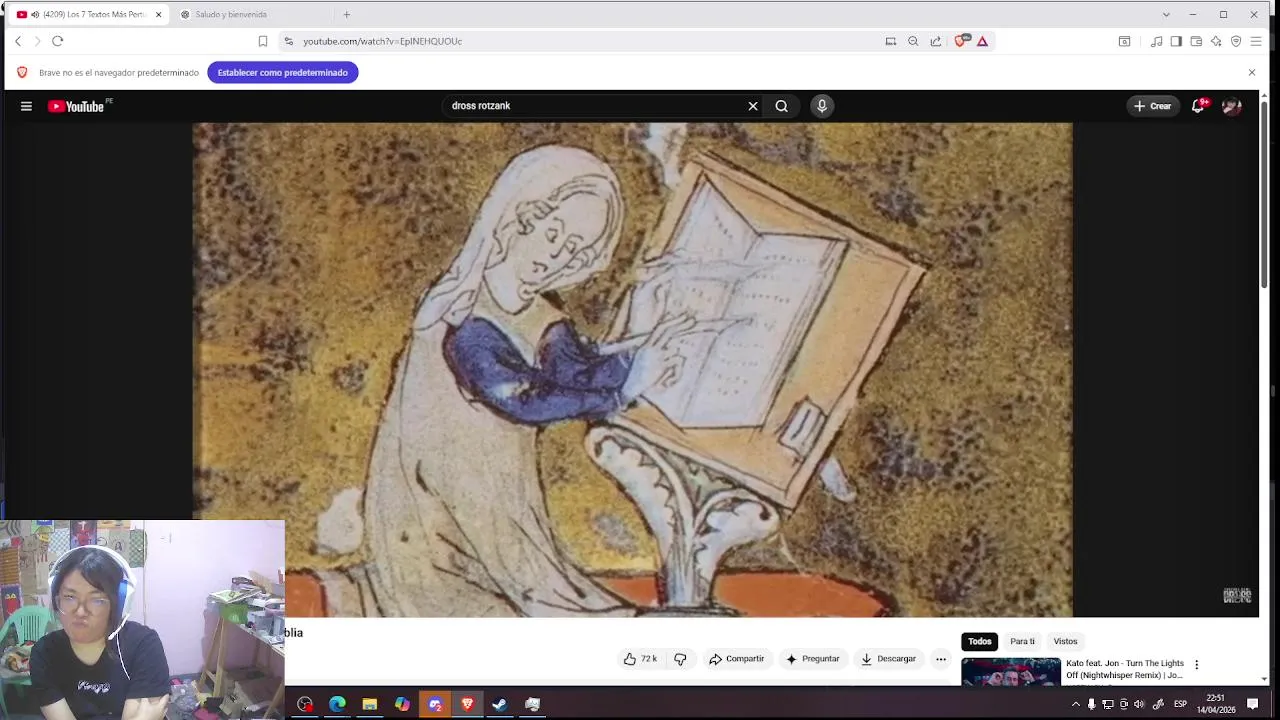The image size is (1280, 720).
Task: Click the Kato feat. Jon video thumbnail
Action: 1010,671
